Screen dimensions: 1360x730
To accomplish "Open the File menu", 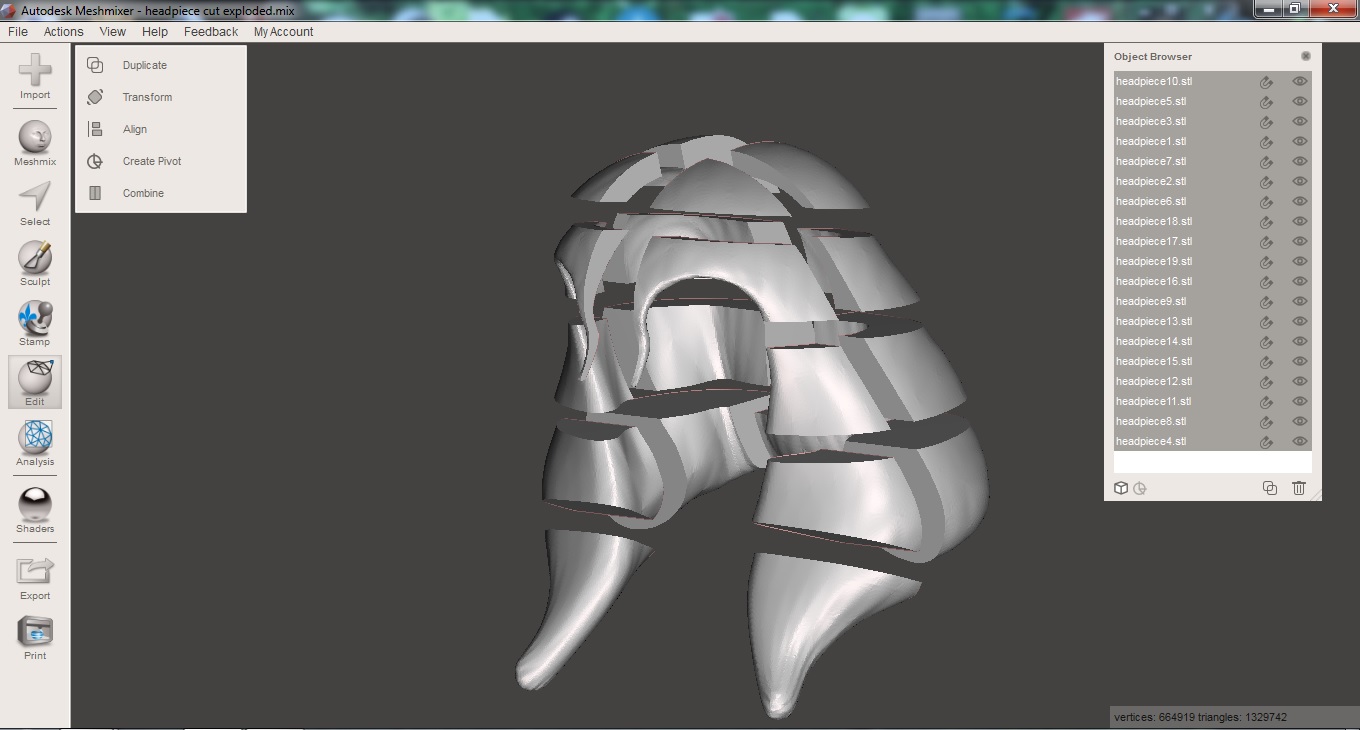I will click(18, 32).
